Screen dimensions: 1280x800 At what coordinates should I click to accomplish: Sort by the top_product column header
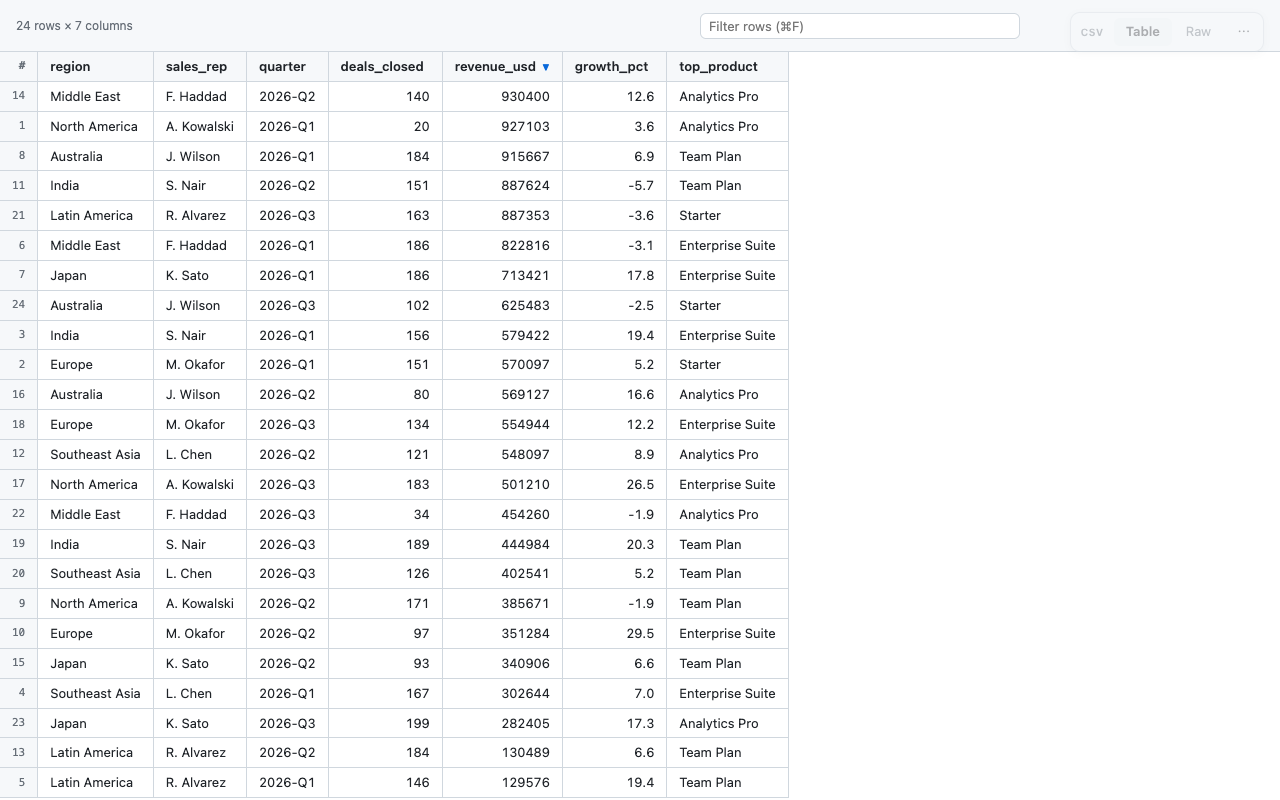(727, 67)
